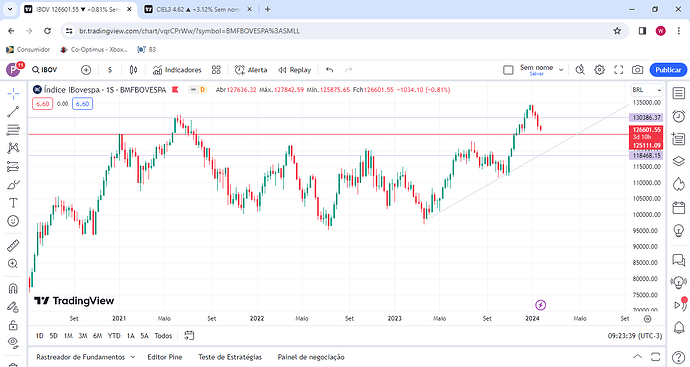Open the ideas lightbulb panel
Image resolution: width=690 pixels, height=367 pixels.
click(679, 230)
